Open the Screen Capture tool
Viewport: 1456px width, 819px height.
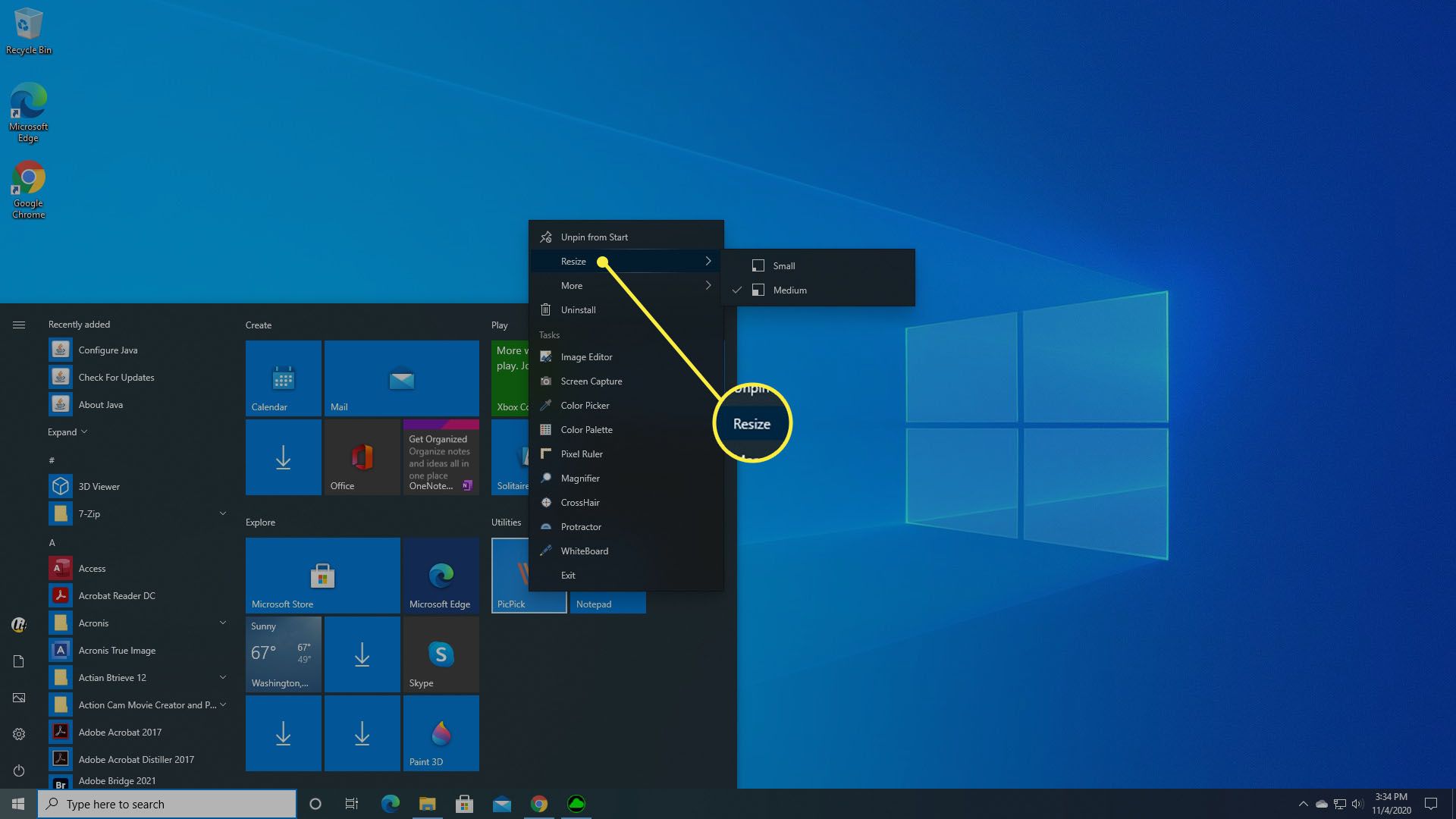(x=591, y=381)
